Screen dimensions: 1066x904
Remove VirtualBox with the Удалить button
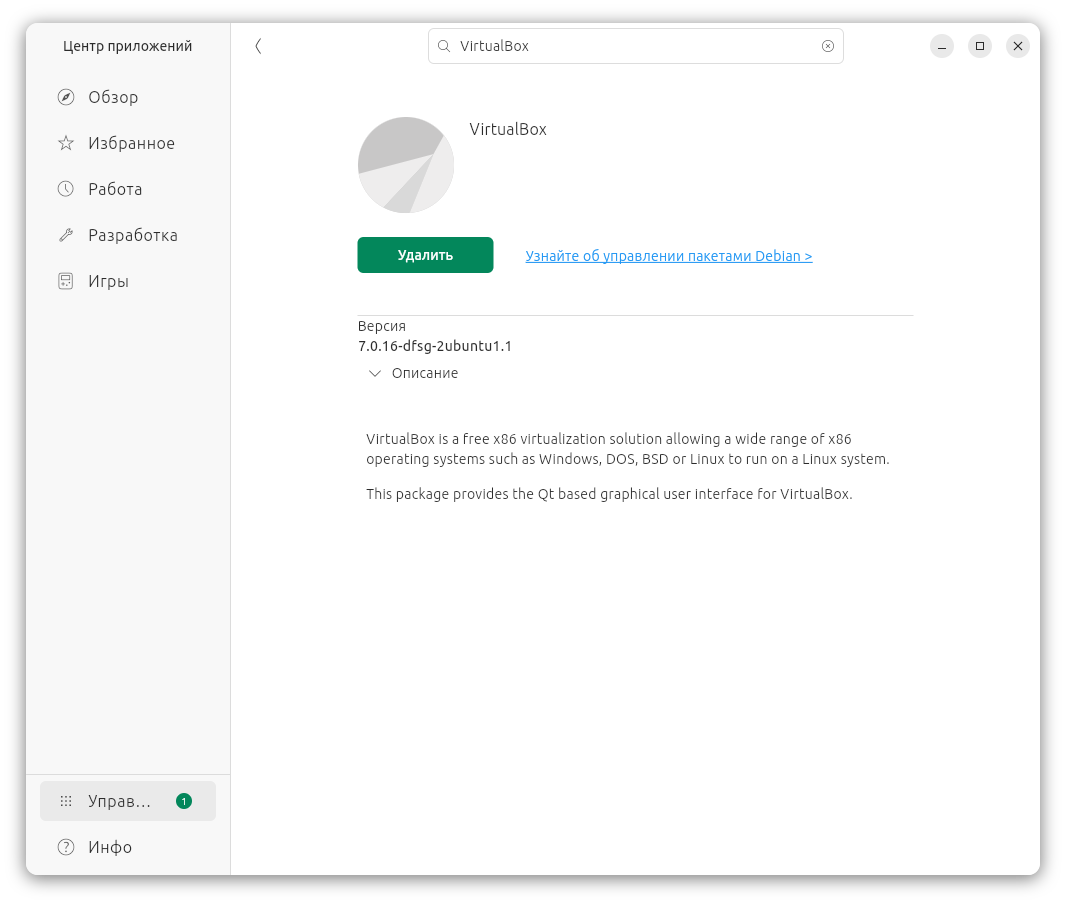(426, 255)
